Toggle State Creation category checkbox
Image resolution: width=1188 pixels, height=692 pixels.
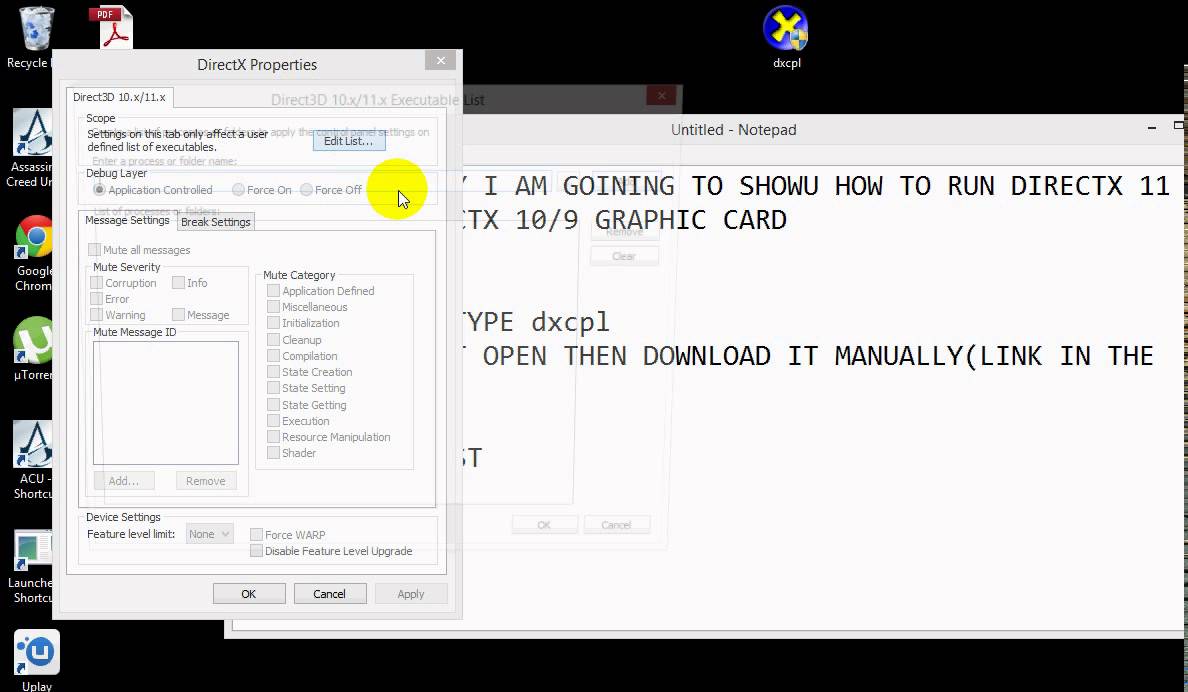274,371
